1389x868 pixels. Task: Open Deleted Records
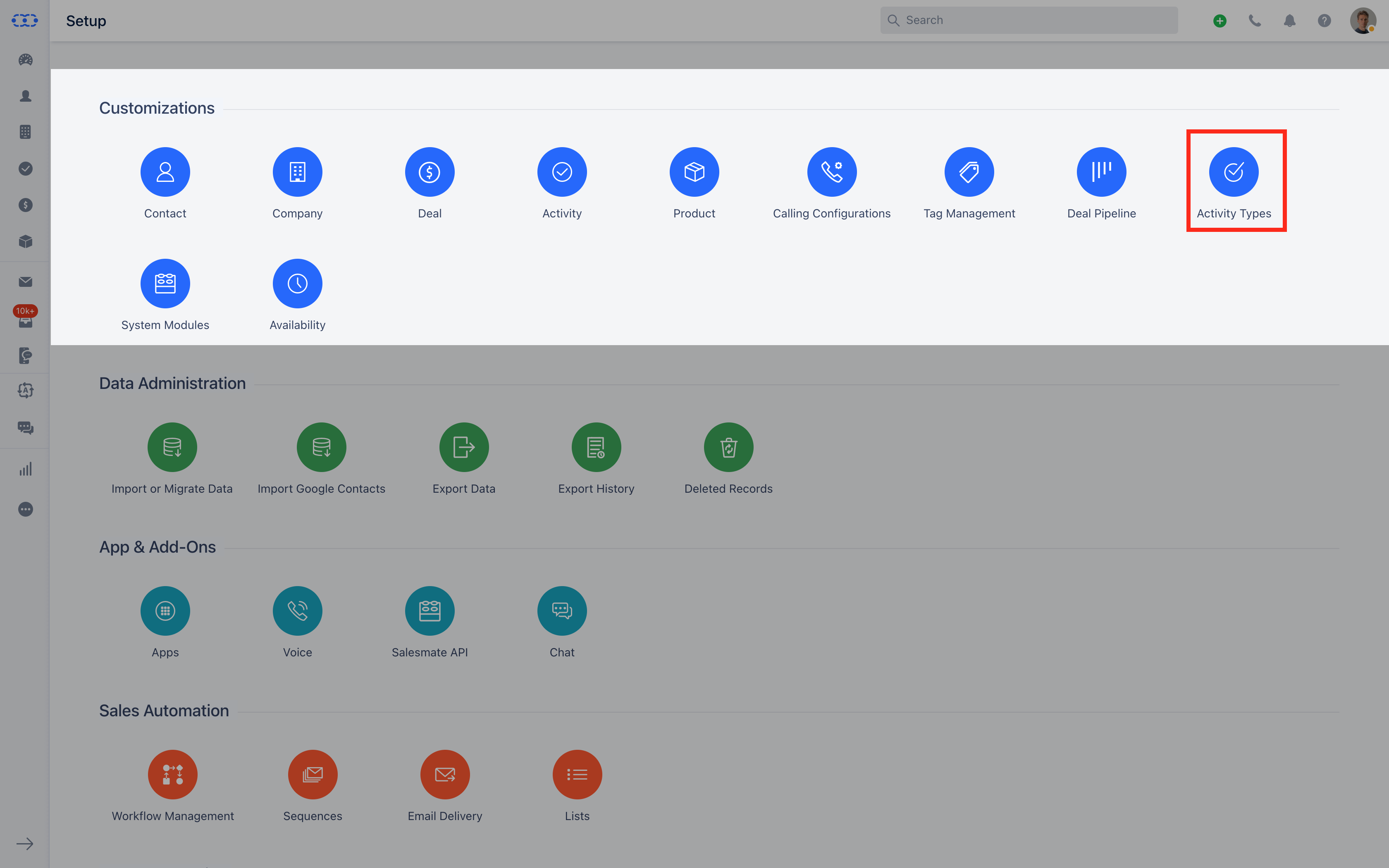pos(728,447)
